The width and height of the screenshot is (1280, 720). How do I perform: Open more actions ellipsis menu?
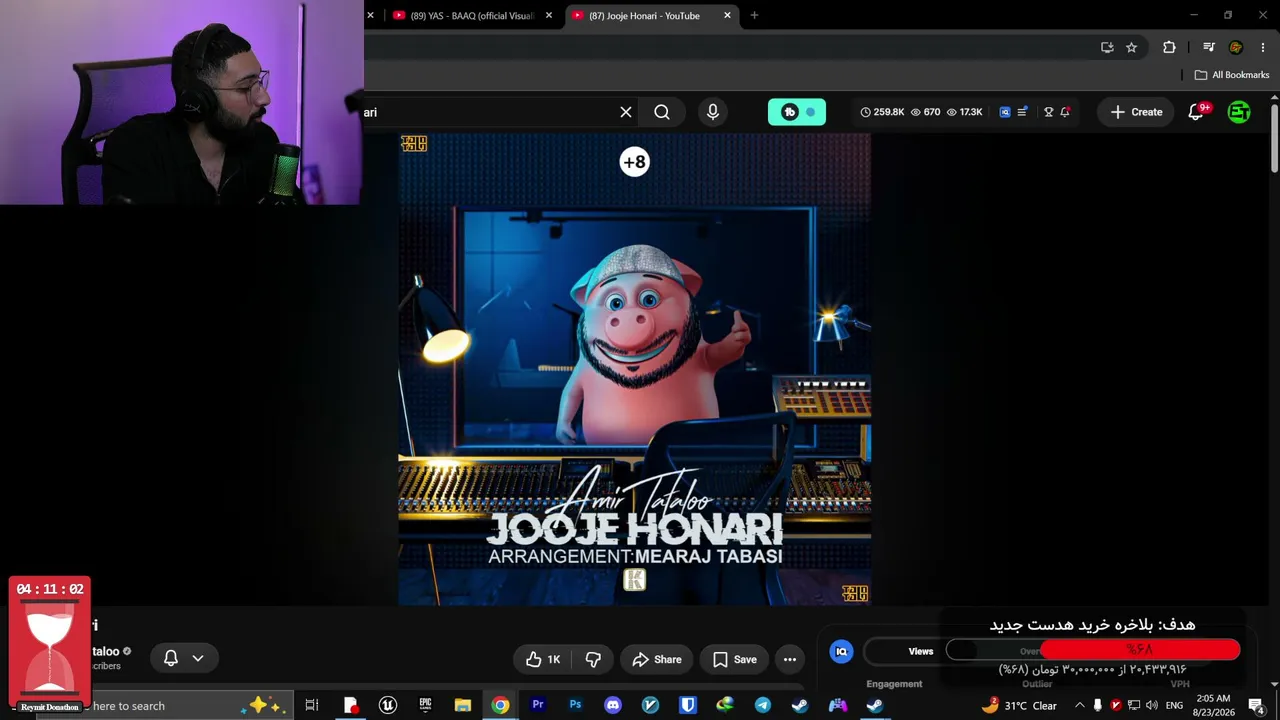click(790, 659)
